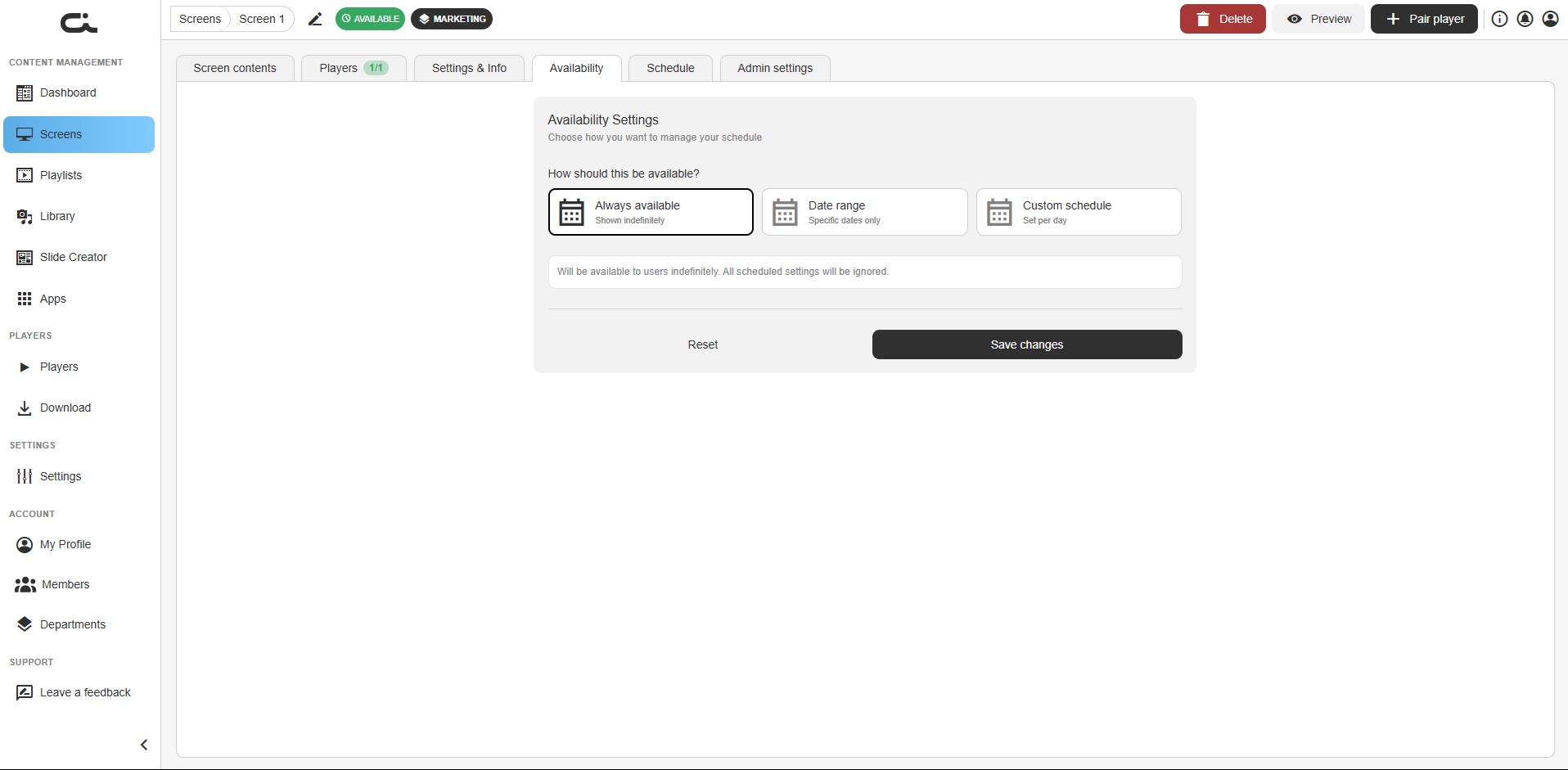Screen dimensions: 1568x770
Task: Open notifications bell icon
Action: pos(1525,19)
